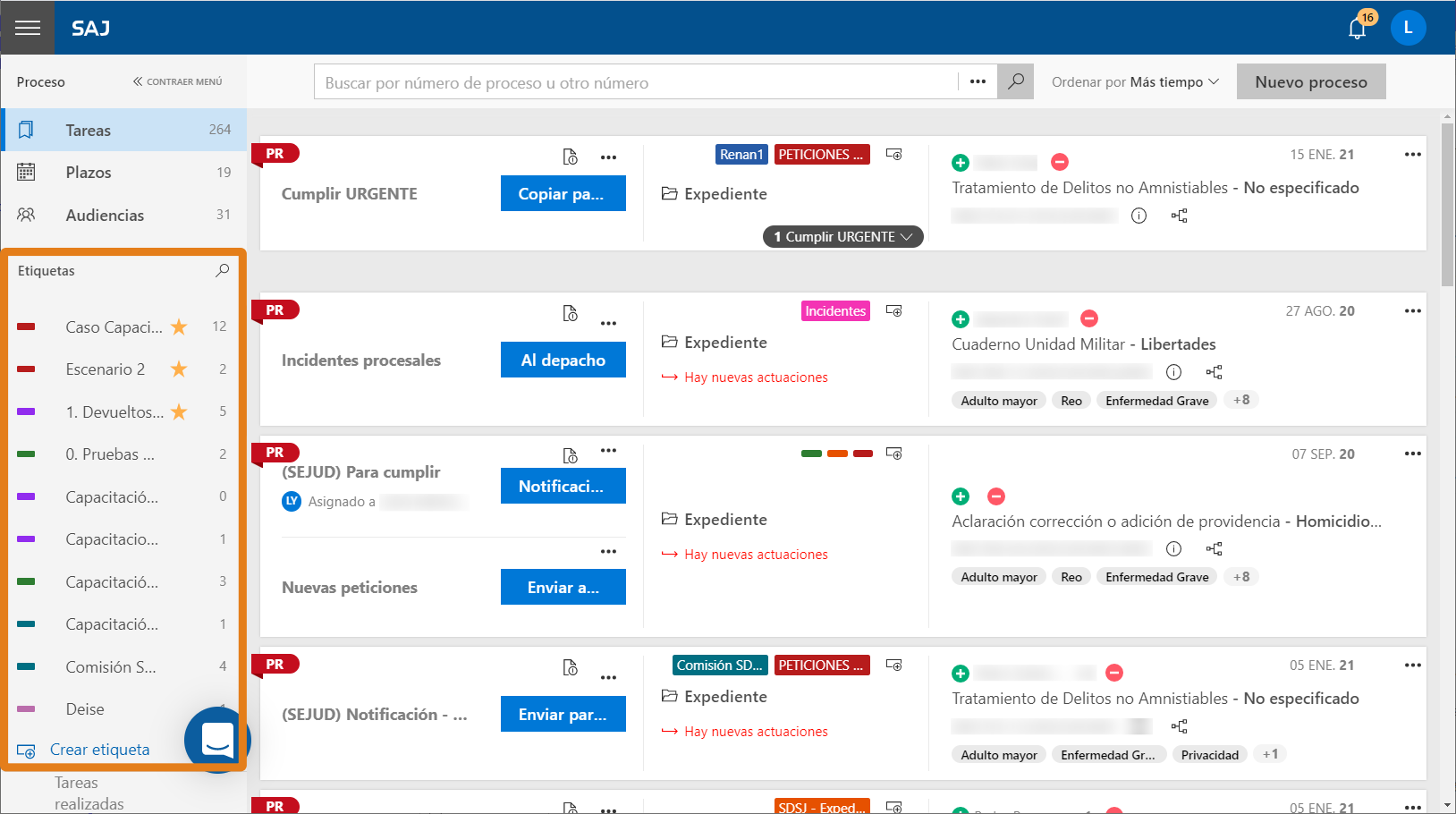Open process menu ellipsis dated 07 SEP. 20

[x=1412, y=454]
